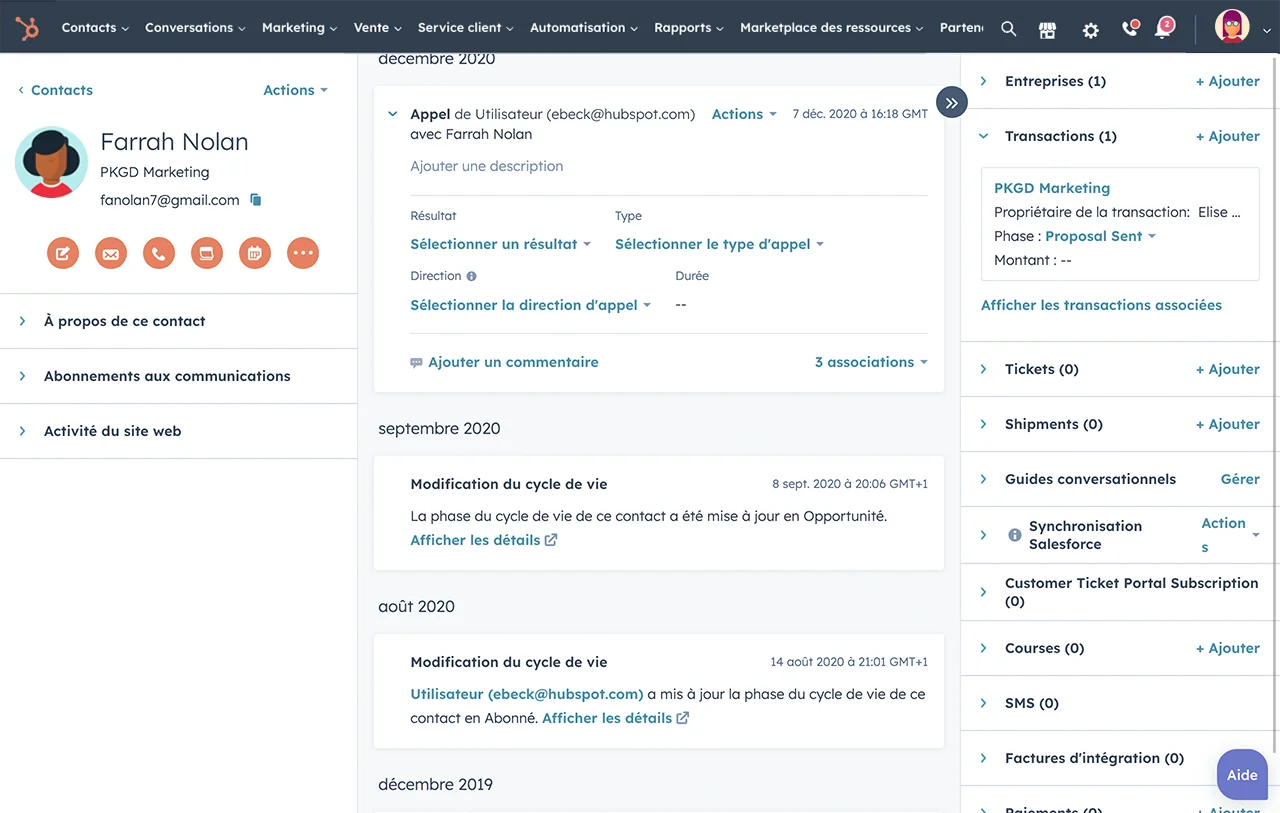Open the marketplace storefront icon in top bar
Screen dimensions: 1280x813
[1048, 29]
